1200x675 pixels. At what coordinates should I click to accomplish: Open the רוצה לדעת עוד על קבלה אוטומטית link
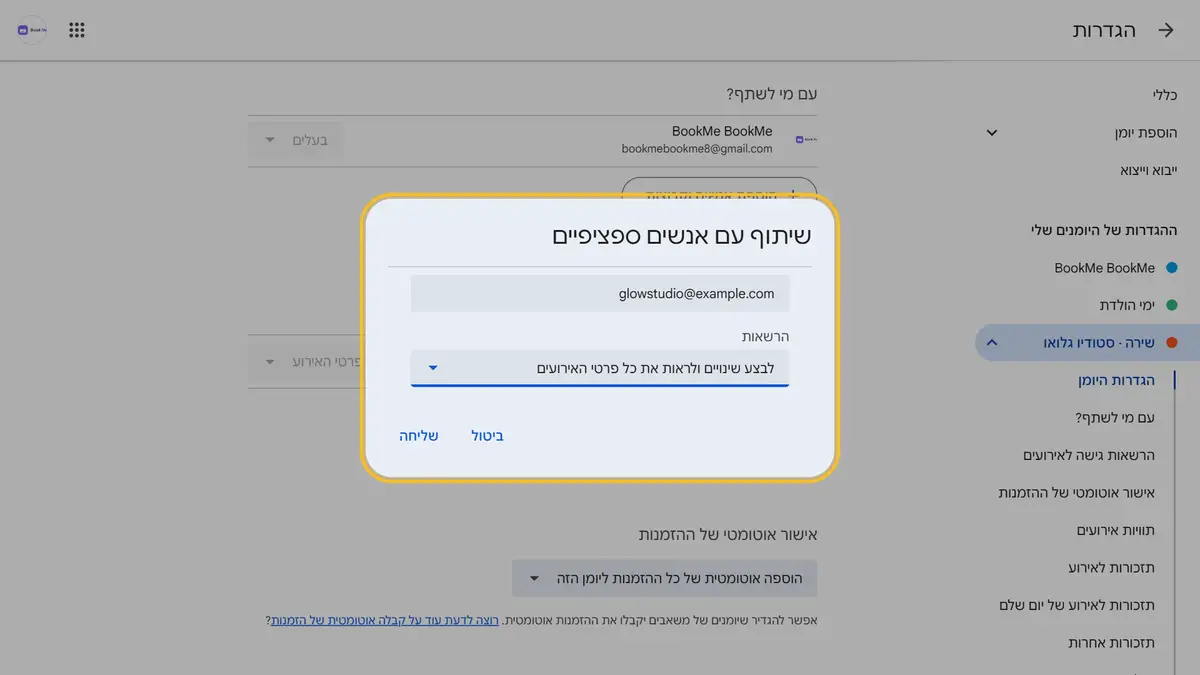384,621
